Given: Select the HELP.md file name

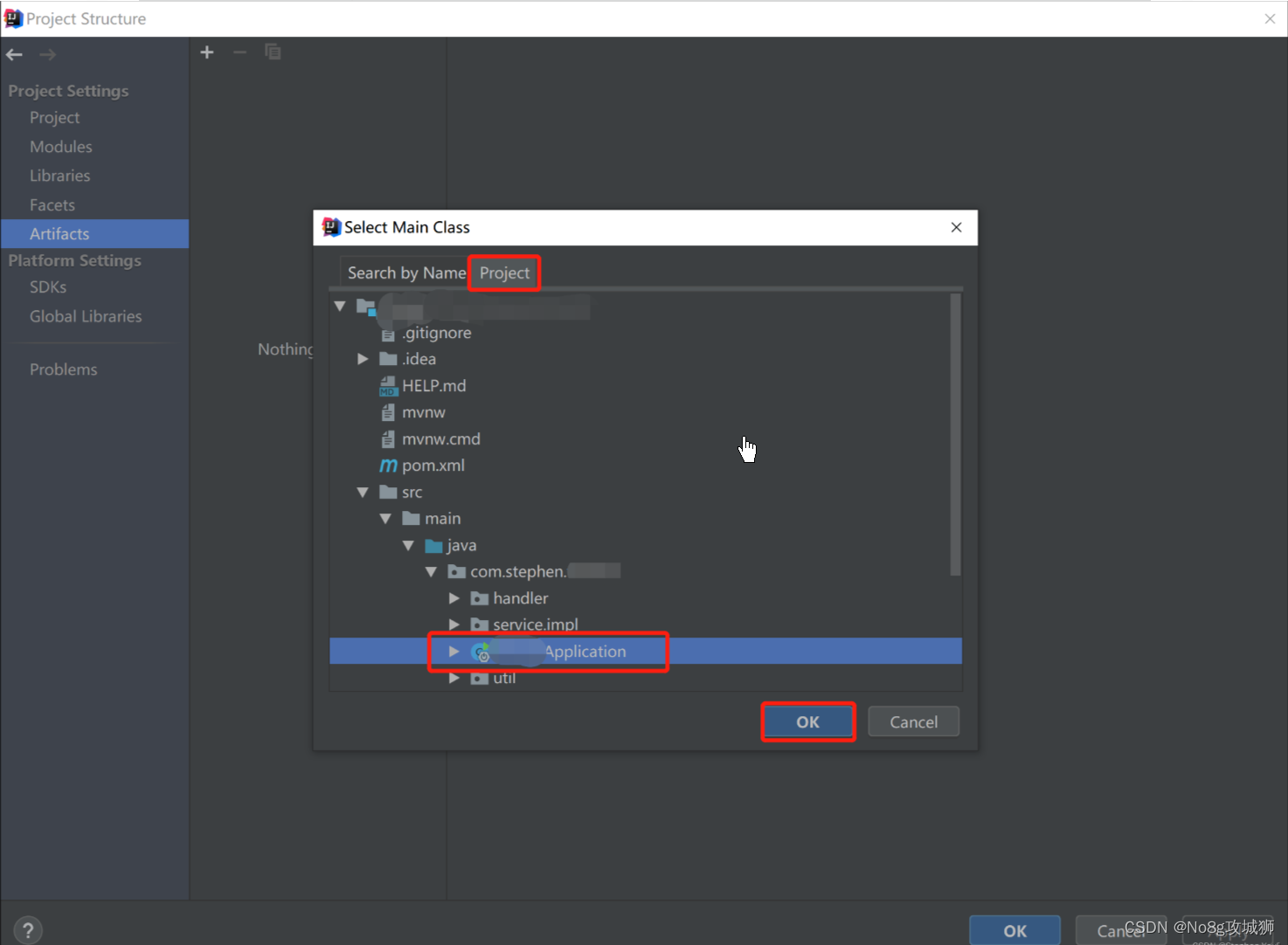Looking at the screenshot, I should pos(434,386).
